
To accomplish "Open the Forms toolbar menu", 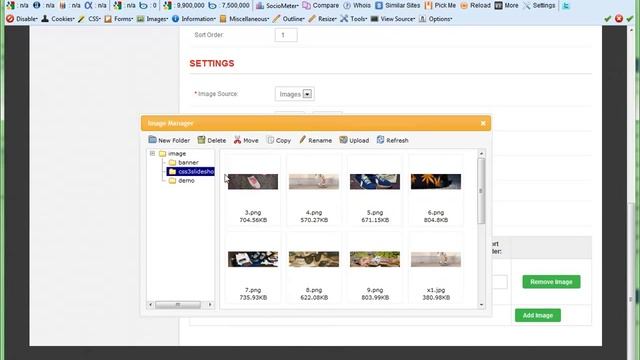I will (119, 19).
